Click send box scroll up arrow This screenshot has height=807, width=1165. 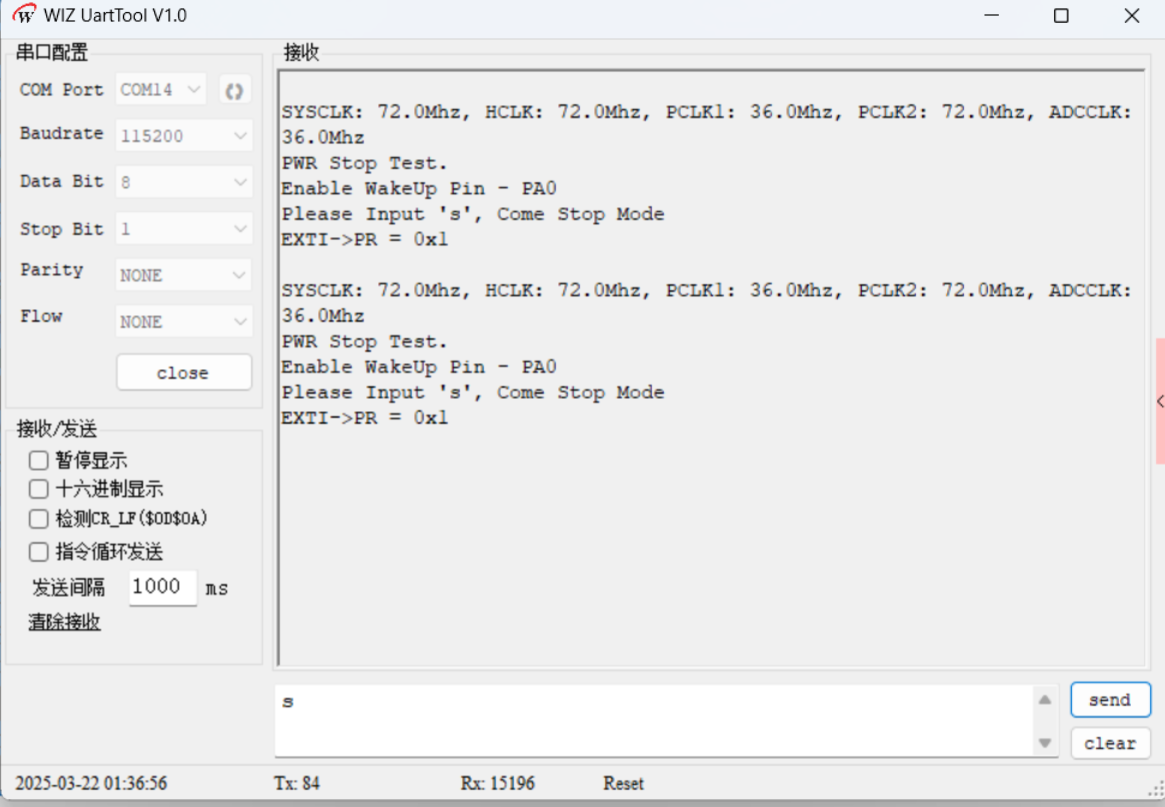pyautogui.click(x=1044, y=700)
